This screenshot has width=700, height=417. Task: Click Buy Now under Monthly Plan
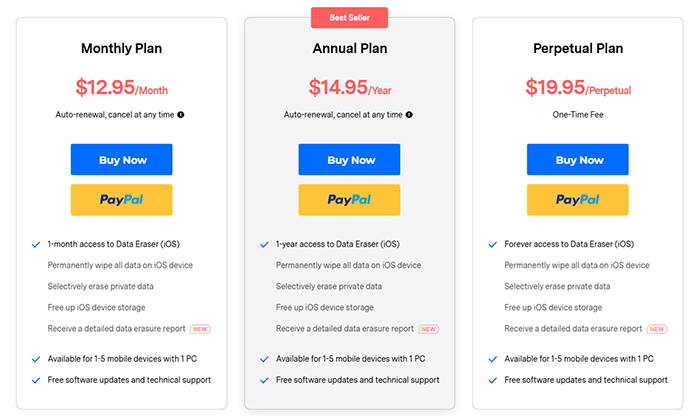[121, 160]
